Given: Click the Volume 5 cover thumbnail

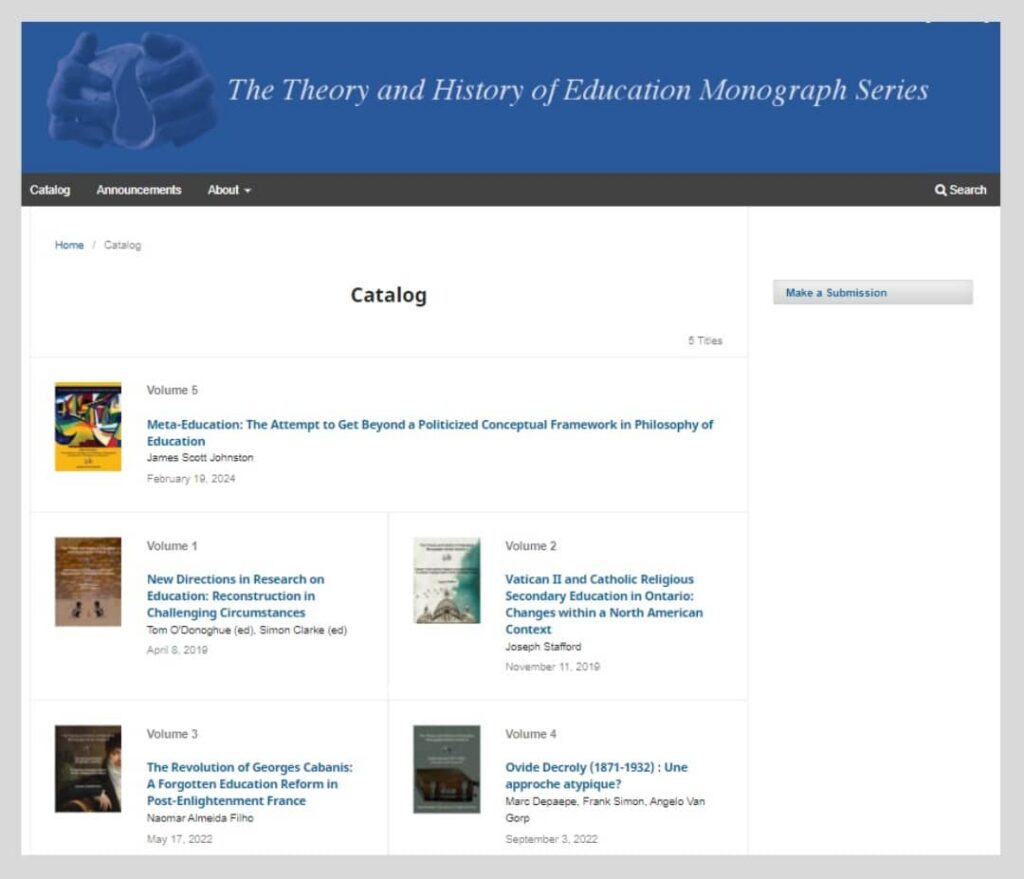Looking at the screenshot, I should tap(87, 425).
